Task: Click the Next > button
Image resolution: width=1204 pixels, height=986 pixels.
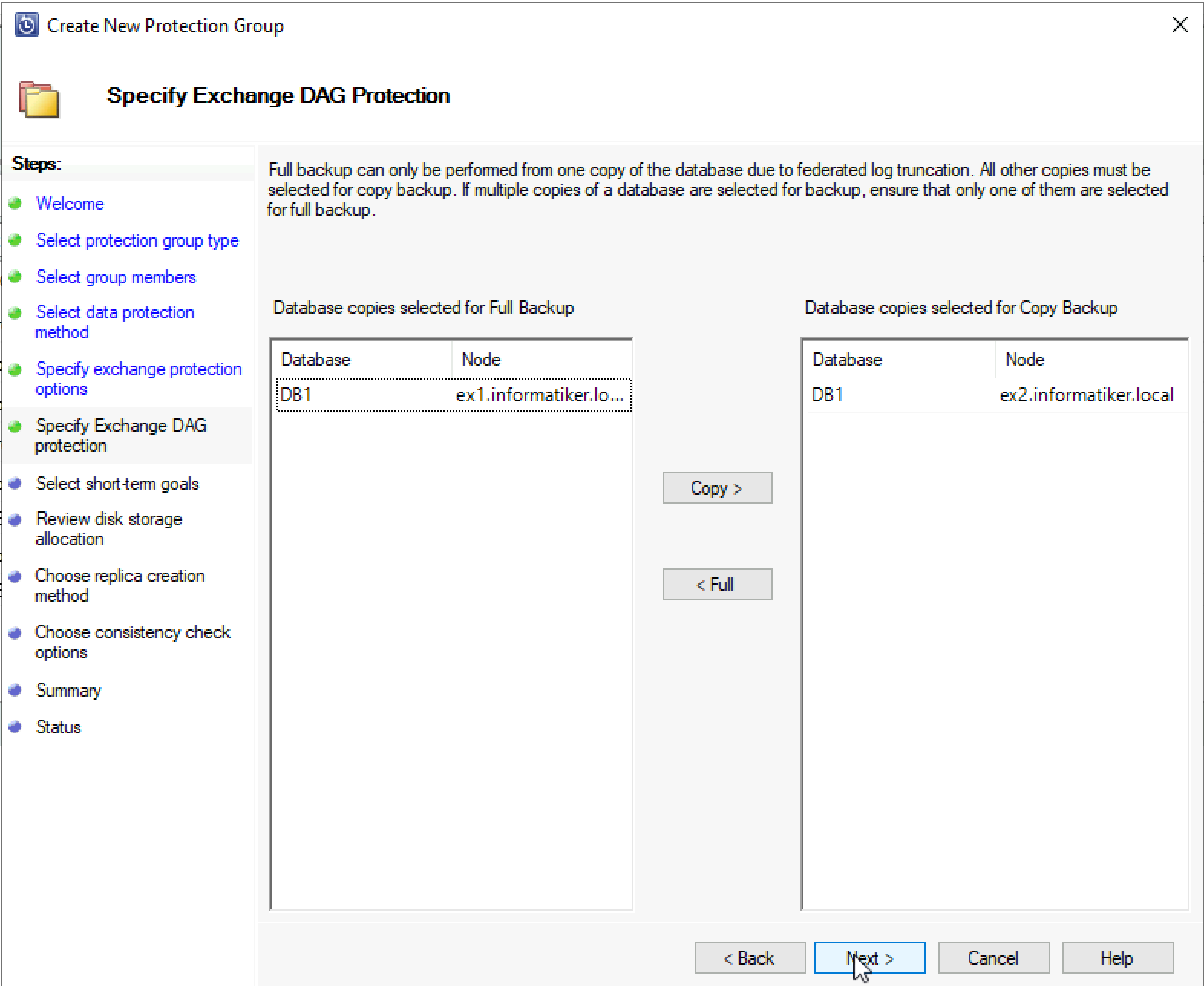Action: click(x=869, y=958)
